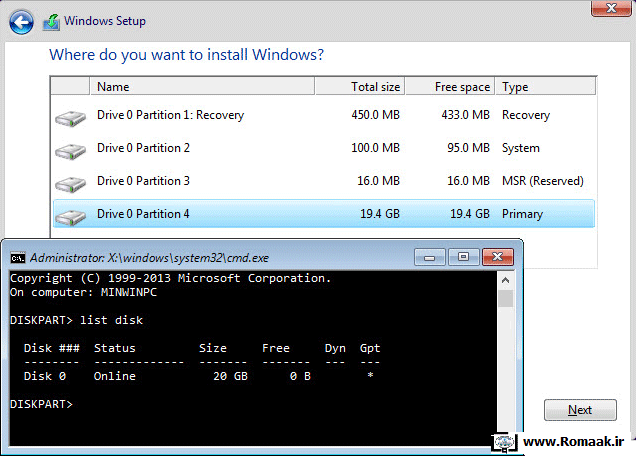
Task: Sort by the Total size column header
Action: click(x=359, y=86)
